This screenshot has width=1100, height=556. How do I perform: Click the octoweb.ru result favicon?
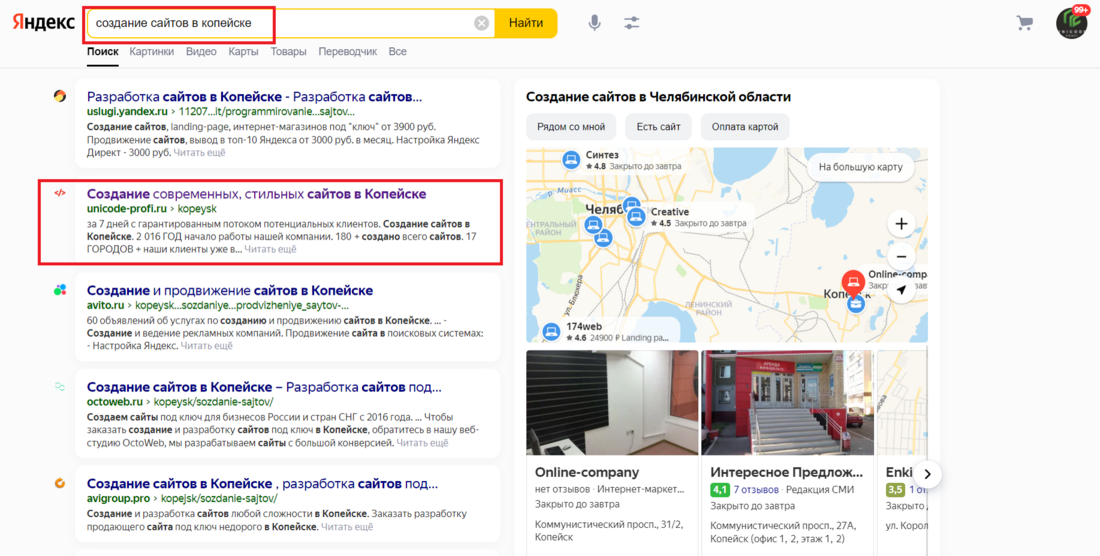60,386
